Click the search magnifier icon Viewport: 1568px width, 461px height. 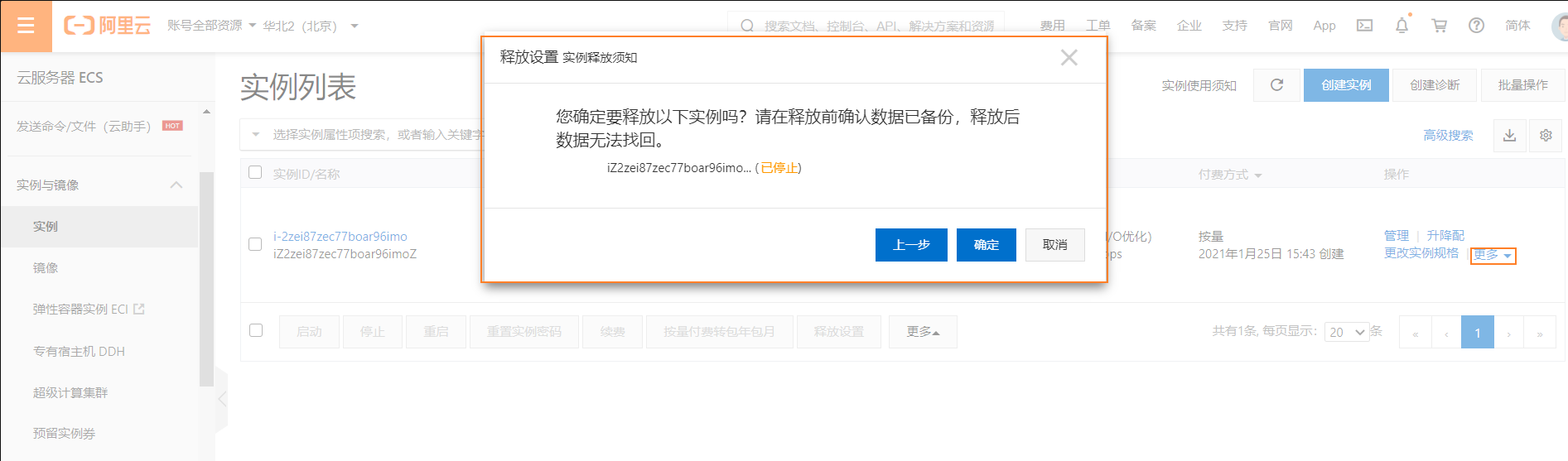coord(747,26)
